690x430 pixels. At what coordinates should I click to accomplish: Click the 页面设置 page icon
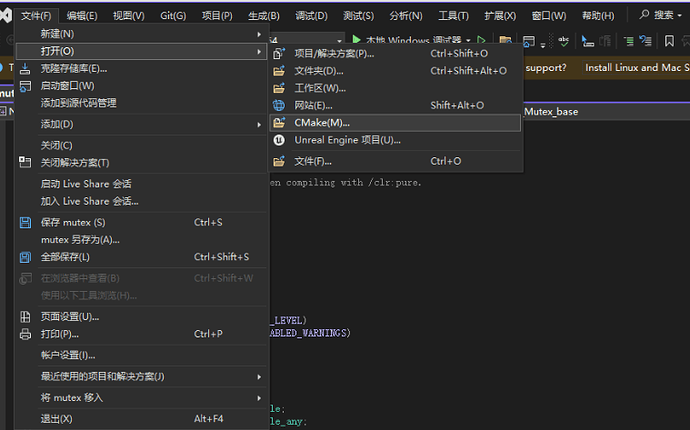(25, 316)
